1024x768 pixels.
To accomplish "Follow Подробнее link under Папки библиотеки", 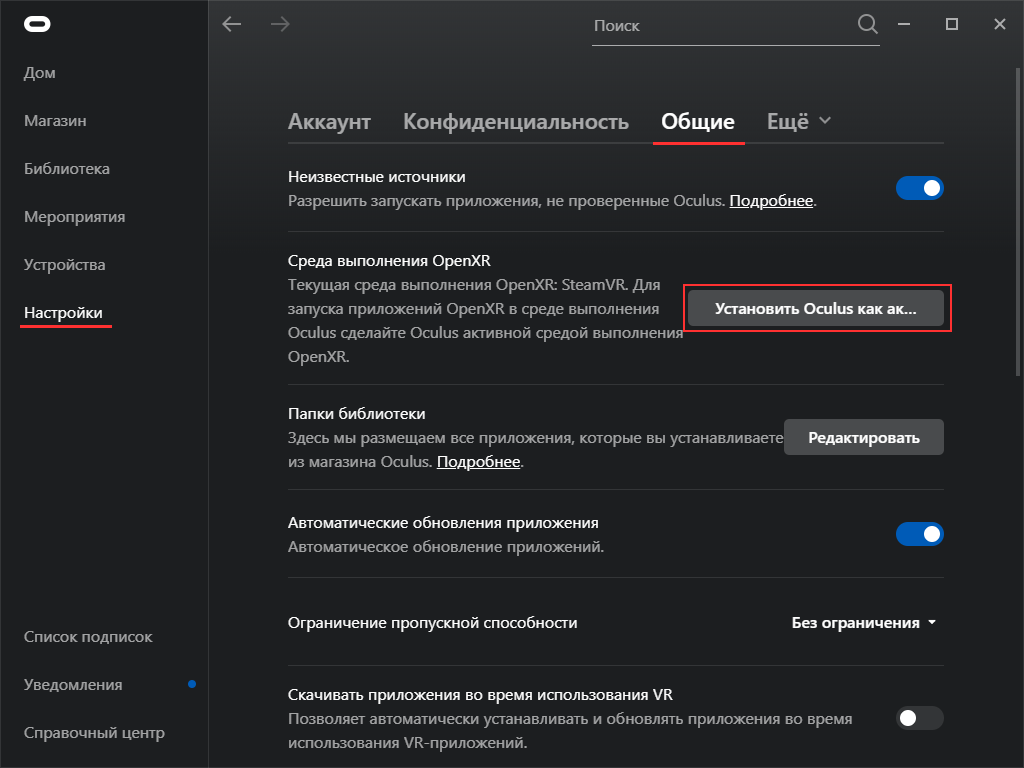I will coord(478,462).
